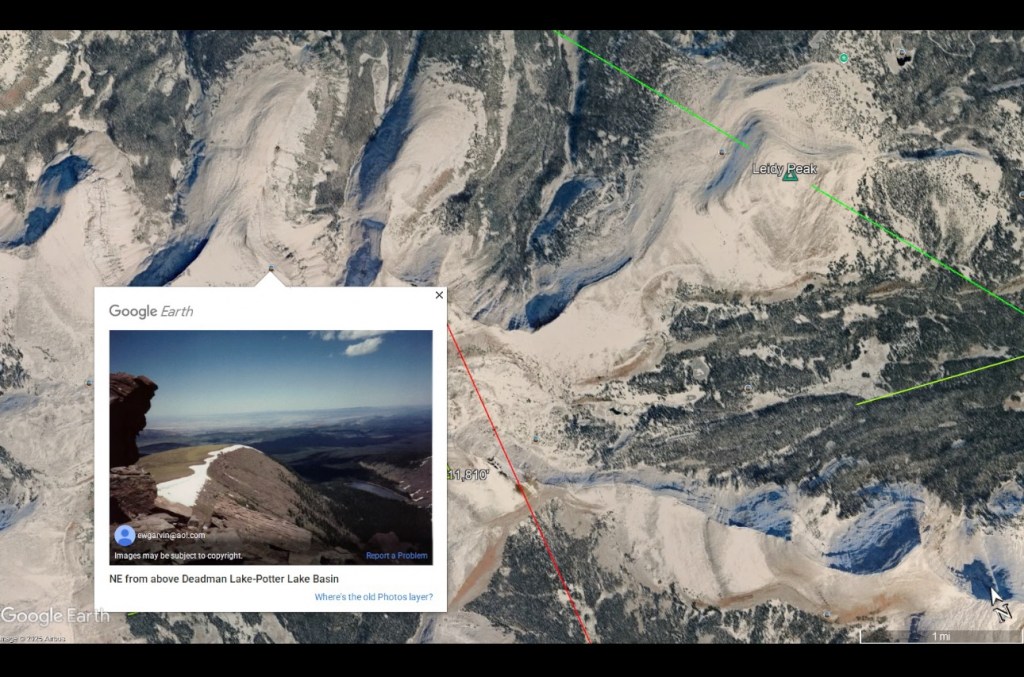Click the green circle marker north of Leidy Peak
1024x677 pixels.
[x=844, y=58]
